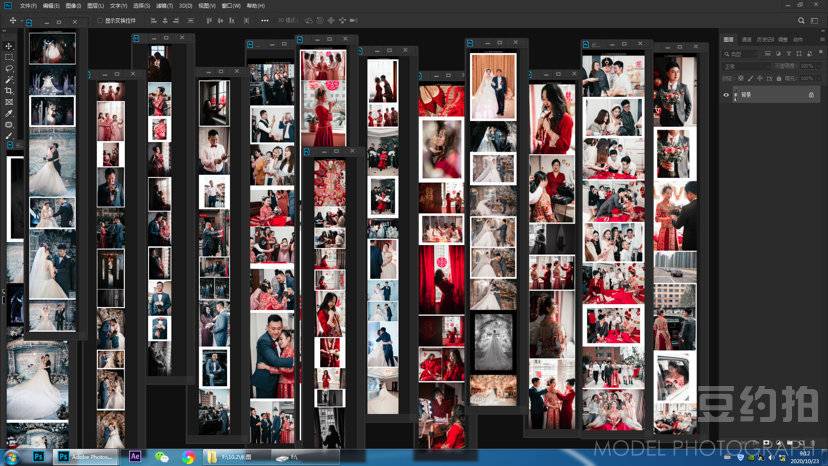Click the align horizontal centers icon
Image resolution: width=828 pixels, height=466 pixels.
(165, 21)
